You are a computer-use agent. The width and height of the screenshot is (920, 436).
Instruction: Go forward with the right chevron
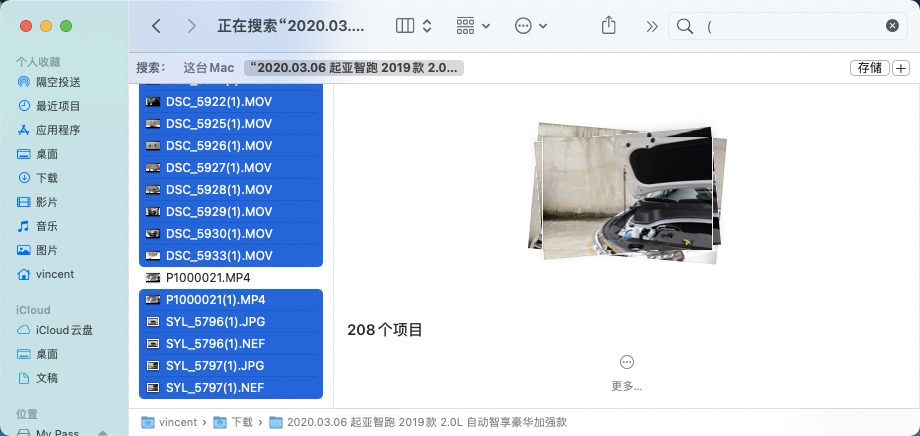point(191,26)
